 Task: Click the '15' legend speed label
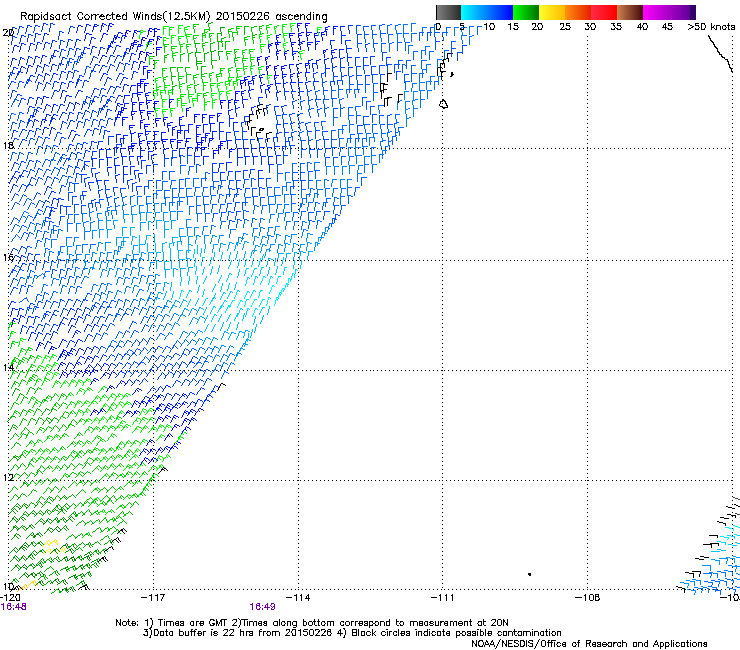tap(513, 27)
